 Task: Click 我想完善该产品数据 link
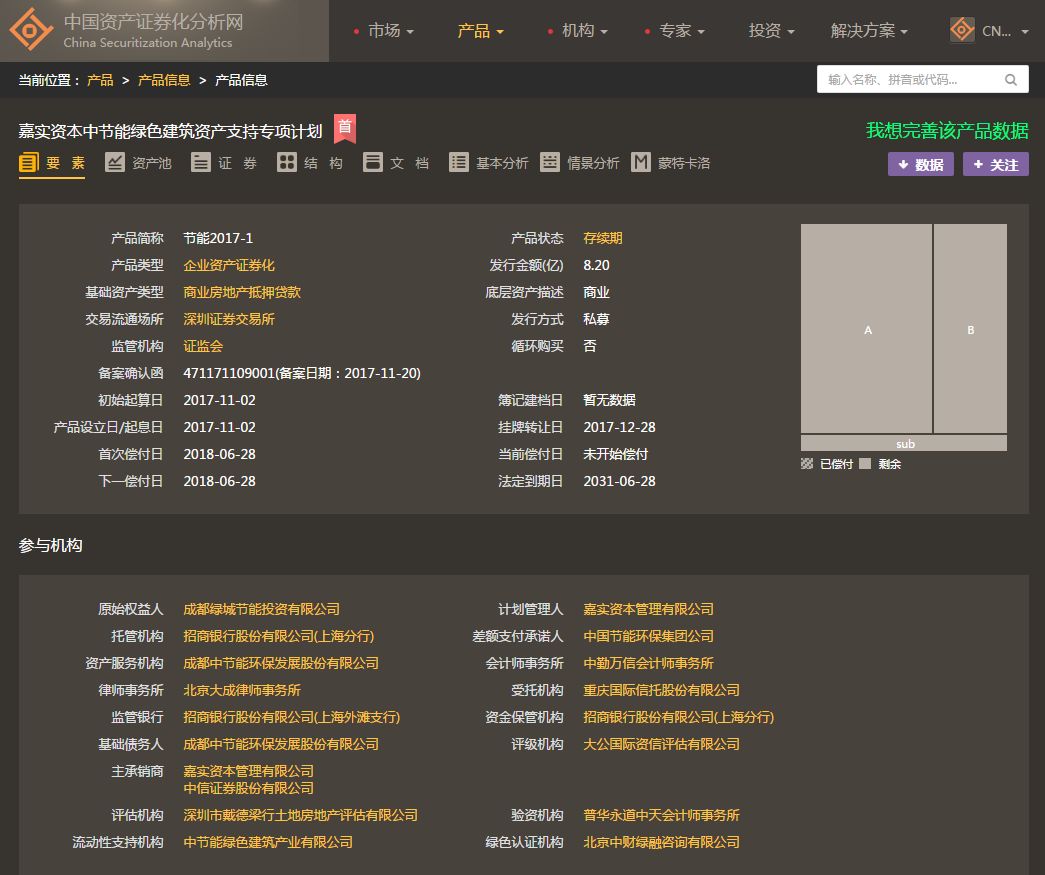pyautogui.click(x=947, y=131)
